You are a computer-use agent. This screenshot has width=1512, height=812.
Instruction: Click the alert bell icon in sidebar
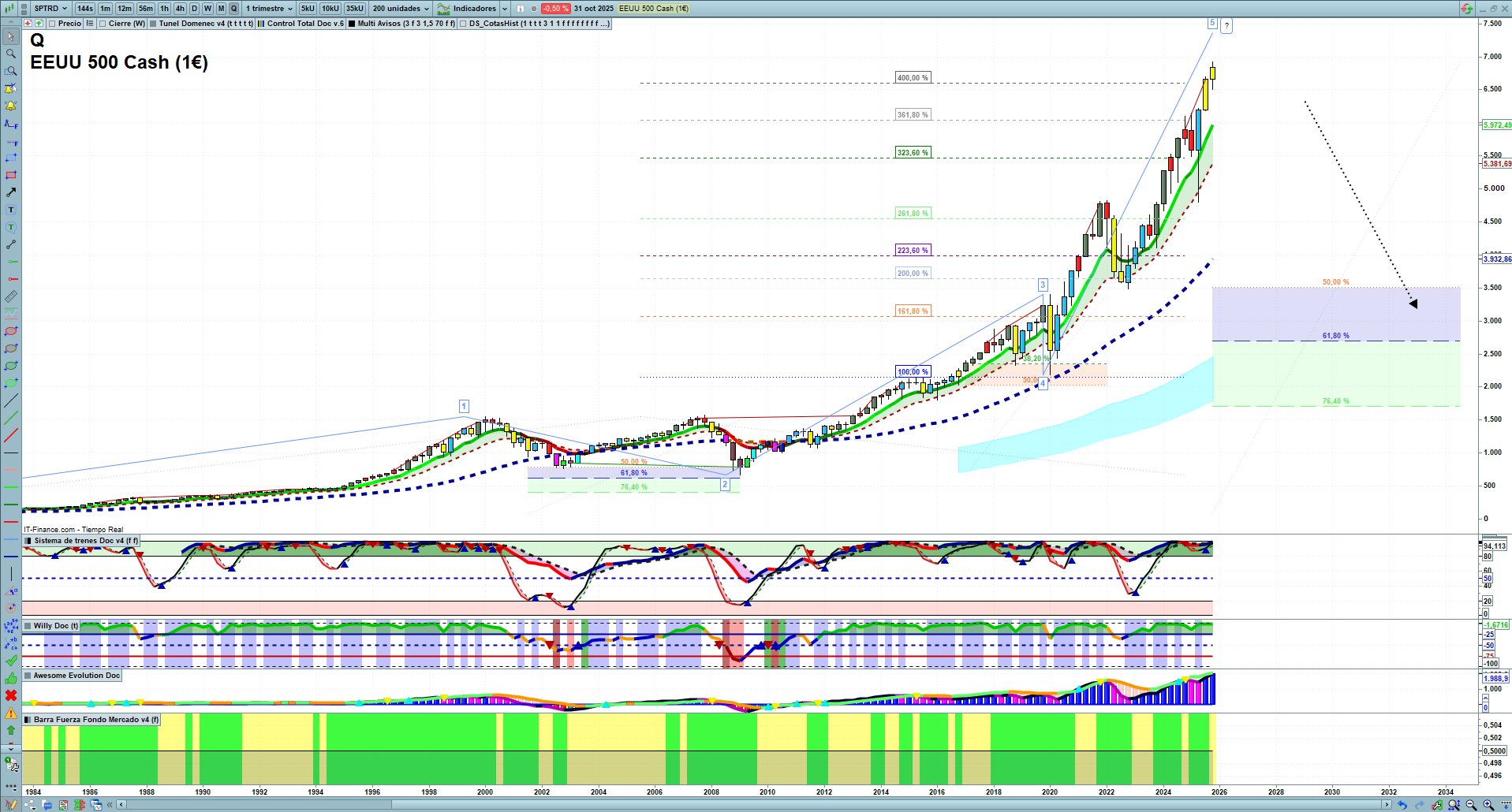point(11,106)
